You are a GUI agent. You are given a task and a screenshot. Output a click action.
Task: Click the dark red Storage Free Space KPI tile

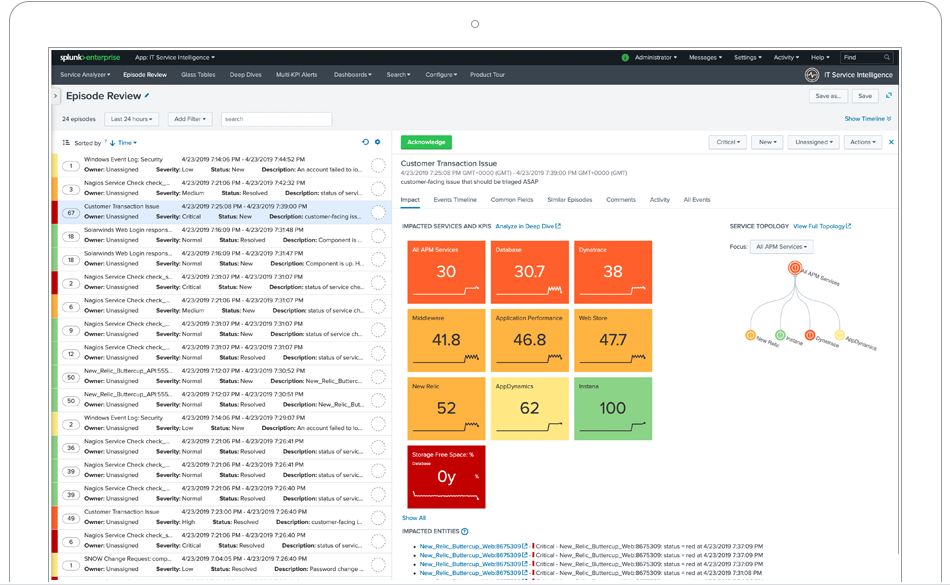coord(447,477)
